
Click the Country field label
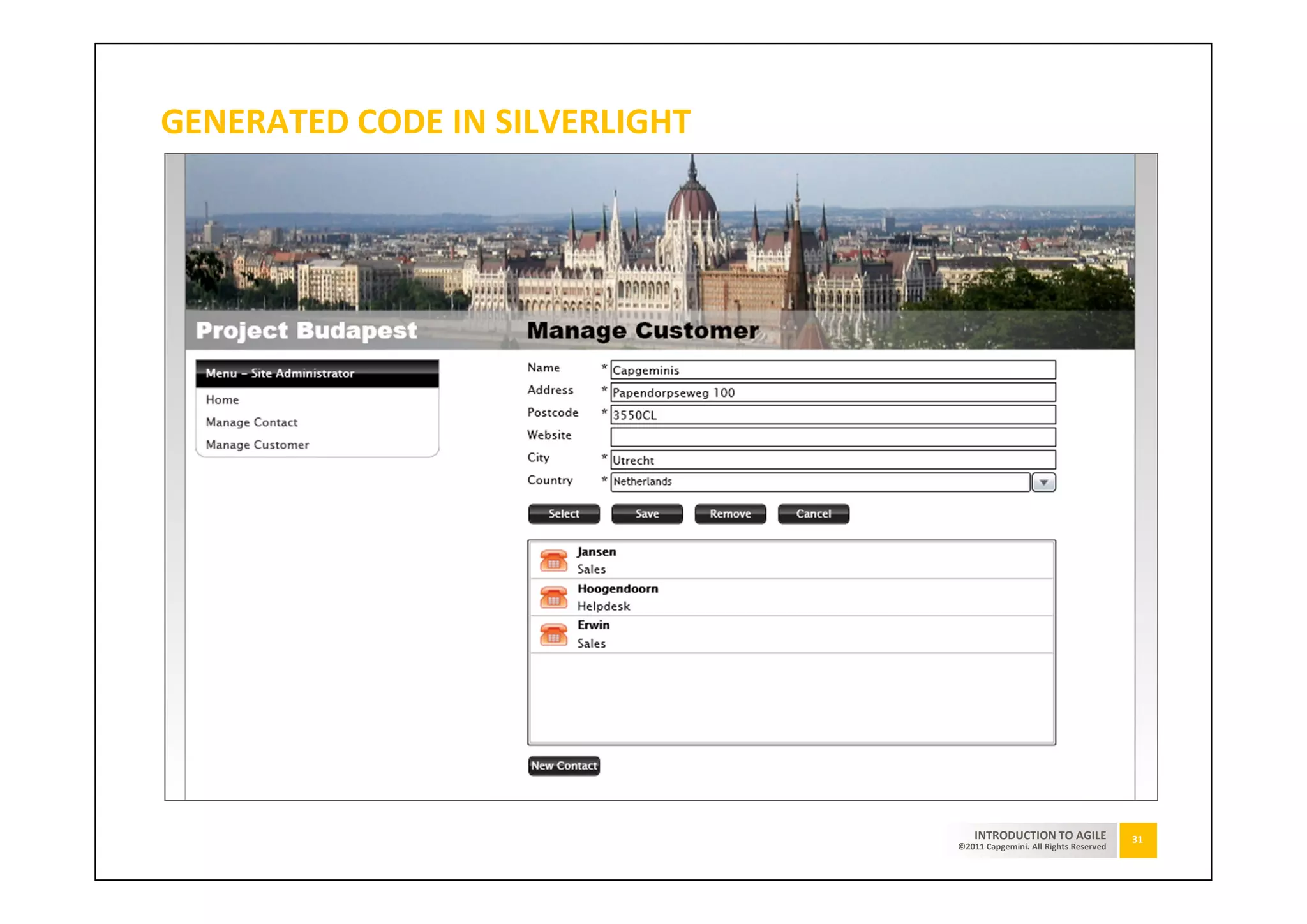pyautogui.click(x=550, y=481)
